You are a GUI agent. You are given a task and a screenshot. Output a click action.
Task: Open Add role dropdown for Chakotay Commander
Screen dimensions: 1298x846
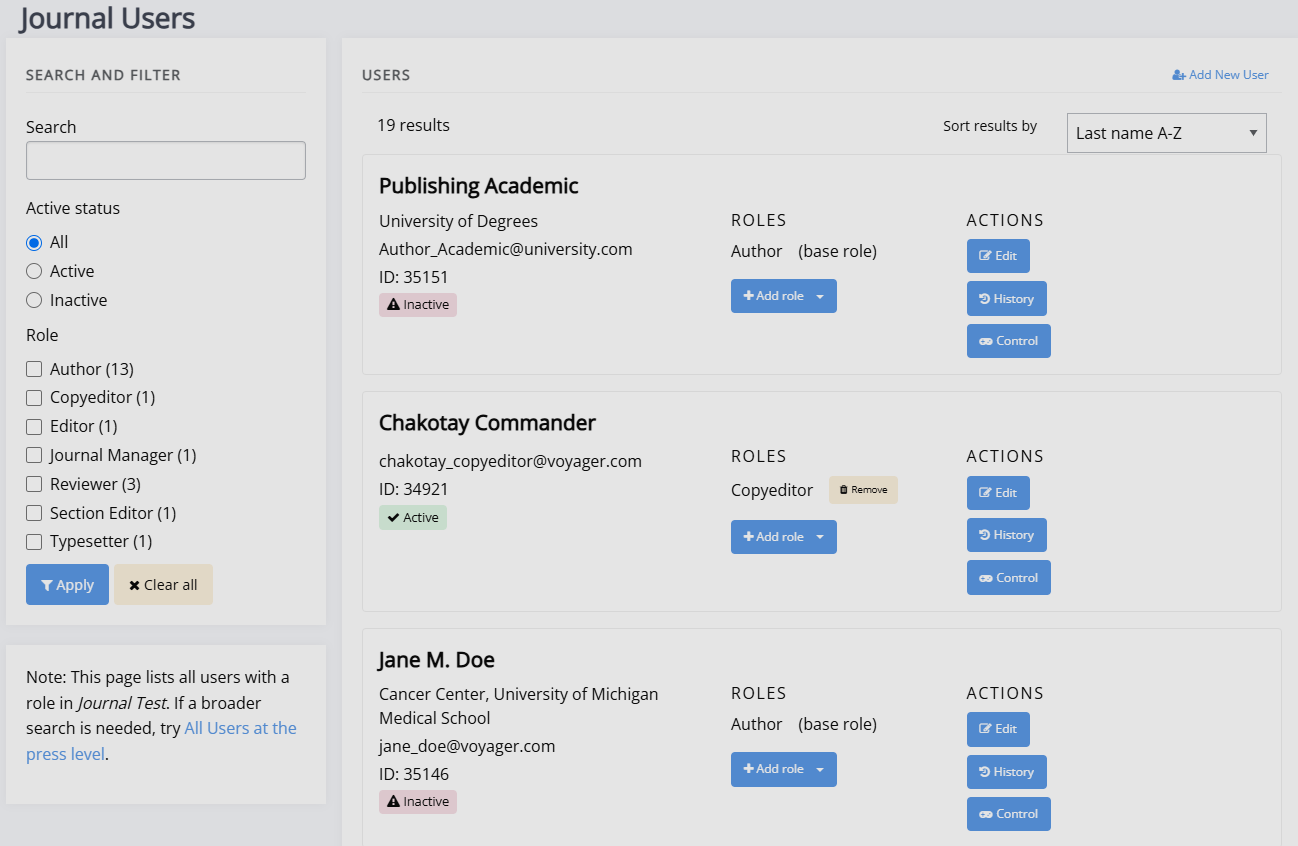click(783, 537)
